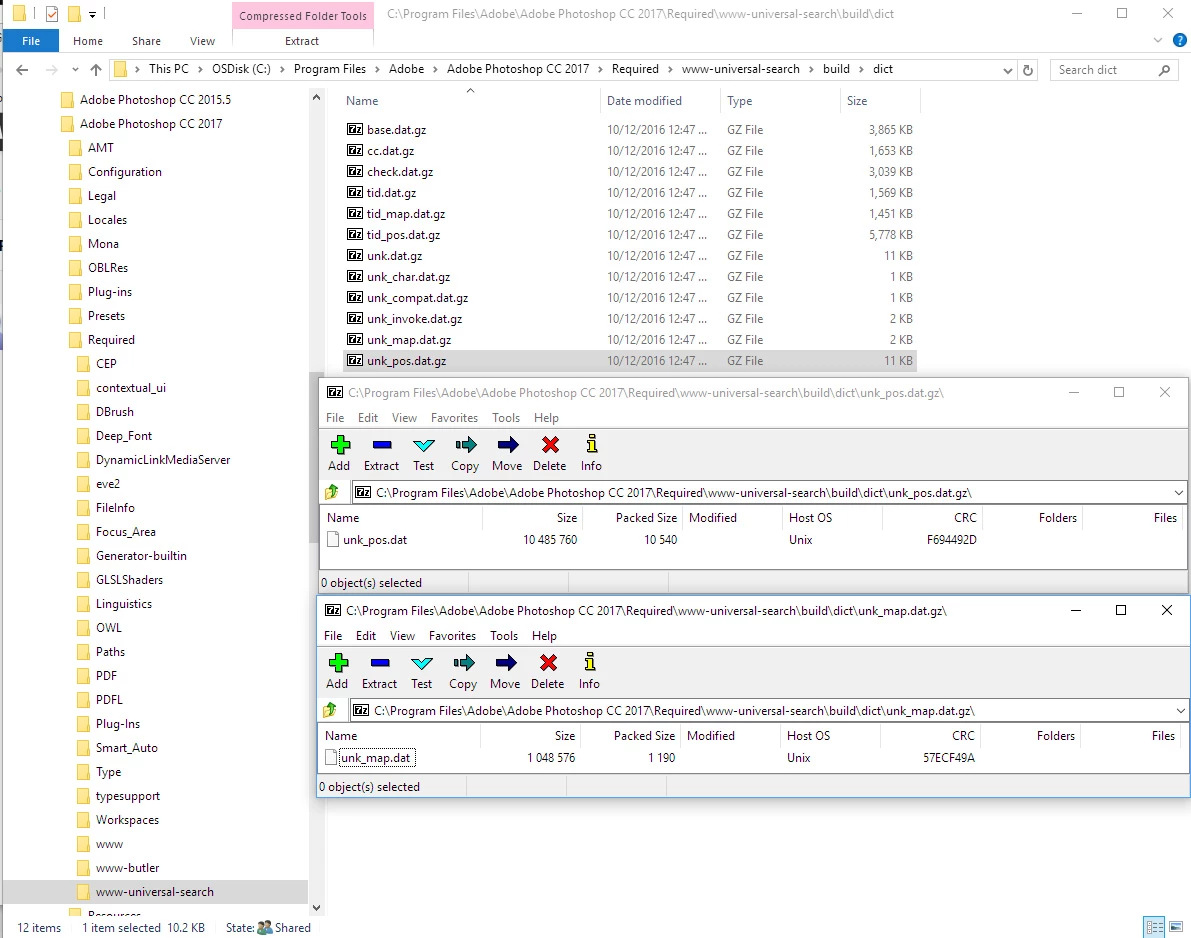
Task: Click the OSDisk (C:) breadcrumb segment
Action: (x=241, y=69)
